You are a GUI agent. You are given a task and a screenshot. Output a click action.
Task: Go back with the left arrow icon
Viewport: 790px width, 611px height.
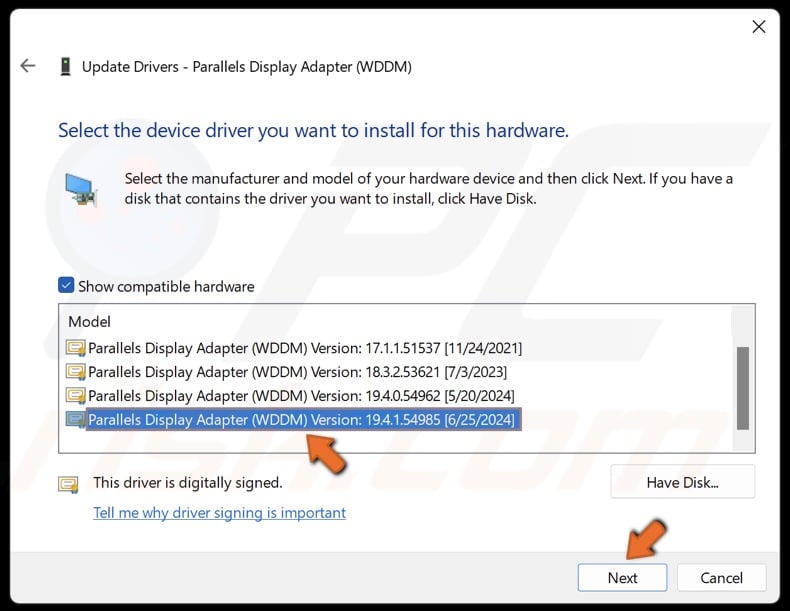[x=28, y=65]
